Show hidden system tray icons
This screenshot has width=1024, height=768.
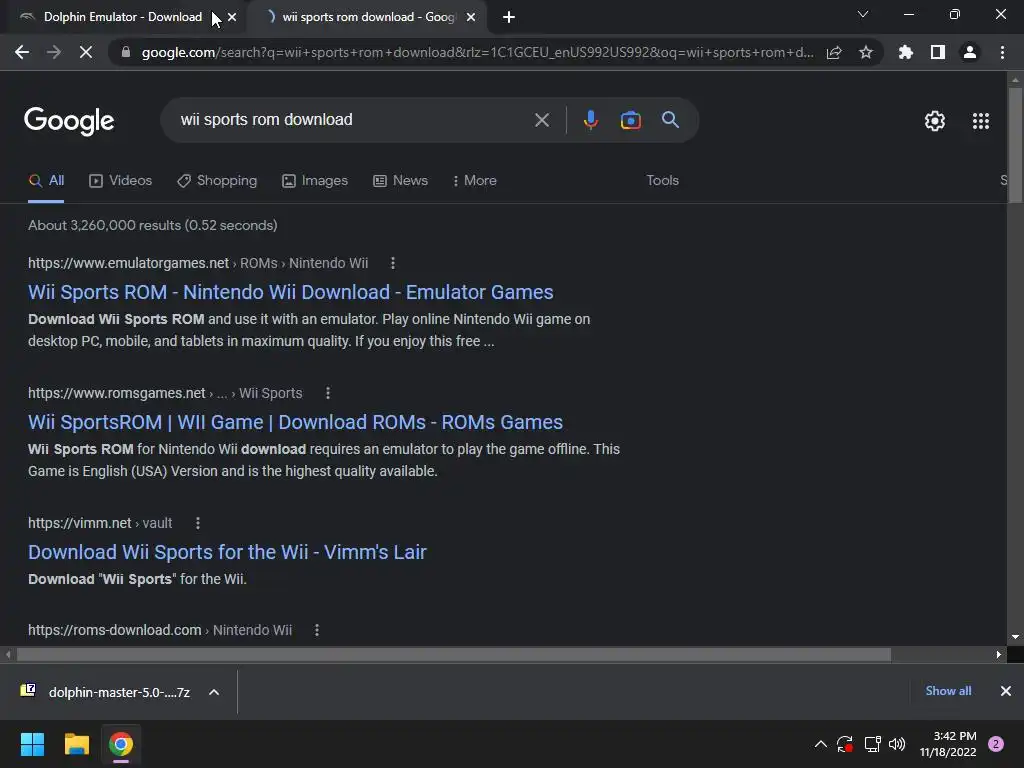(821, 744)
